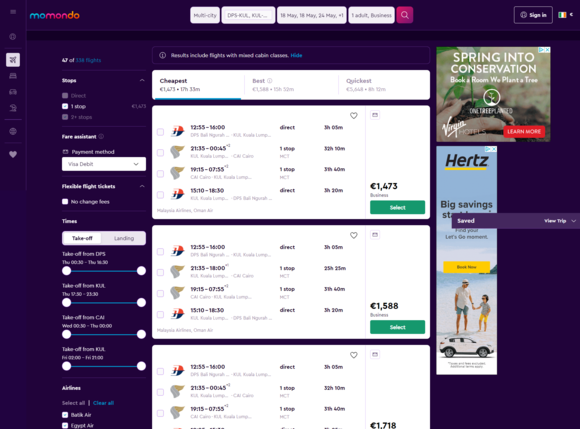This screenshot has width=580, height=429.
Task: Switch to the Best sorting tab
Action: (x=291, y=85)
